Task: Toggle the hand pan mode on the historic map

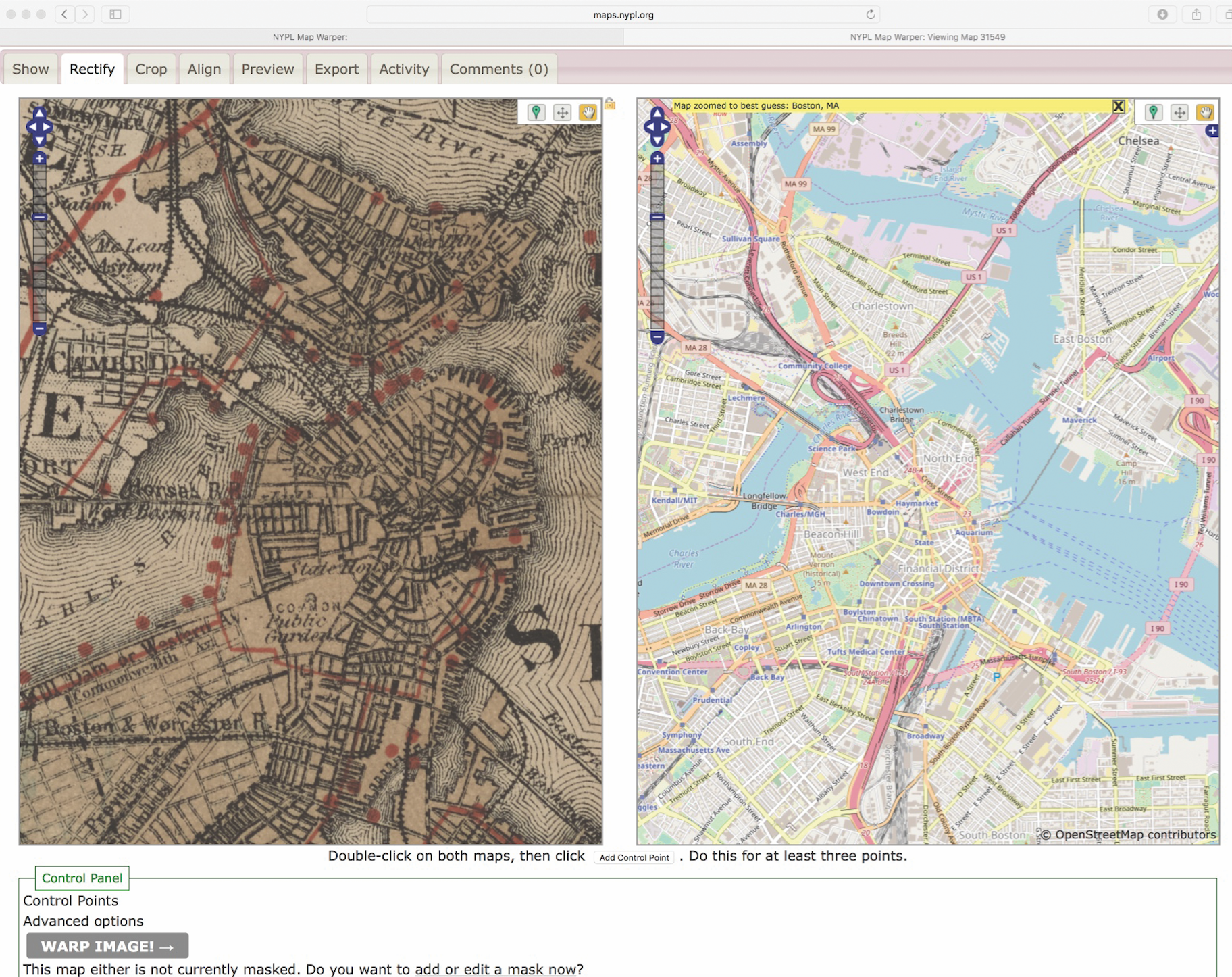Action: (588, 113)
